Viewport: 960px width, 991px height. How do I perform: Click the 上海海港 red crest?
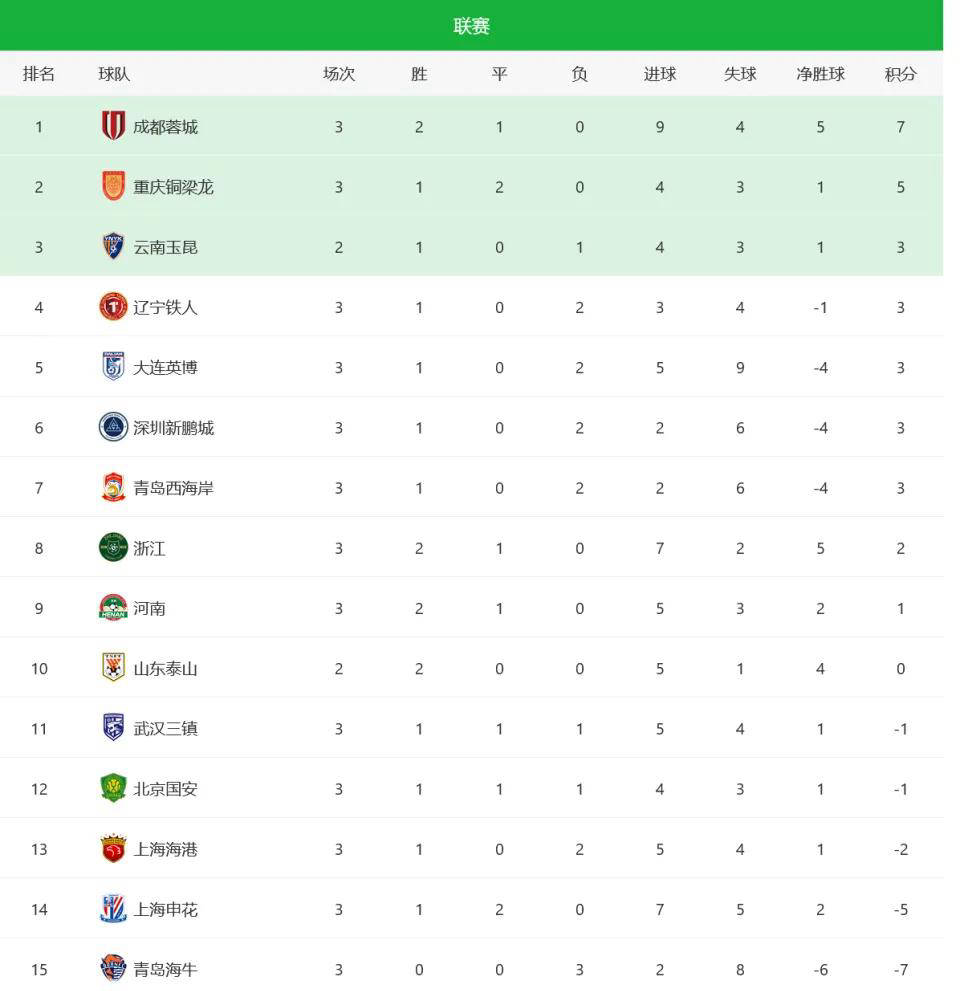tap(113, 849)
